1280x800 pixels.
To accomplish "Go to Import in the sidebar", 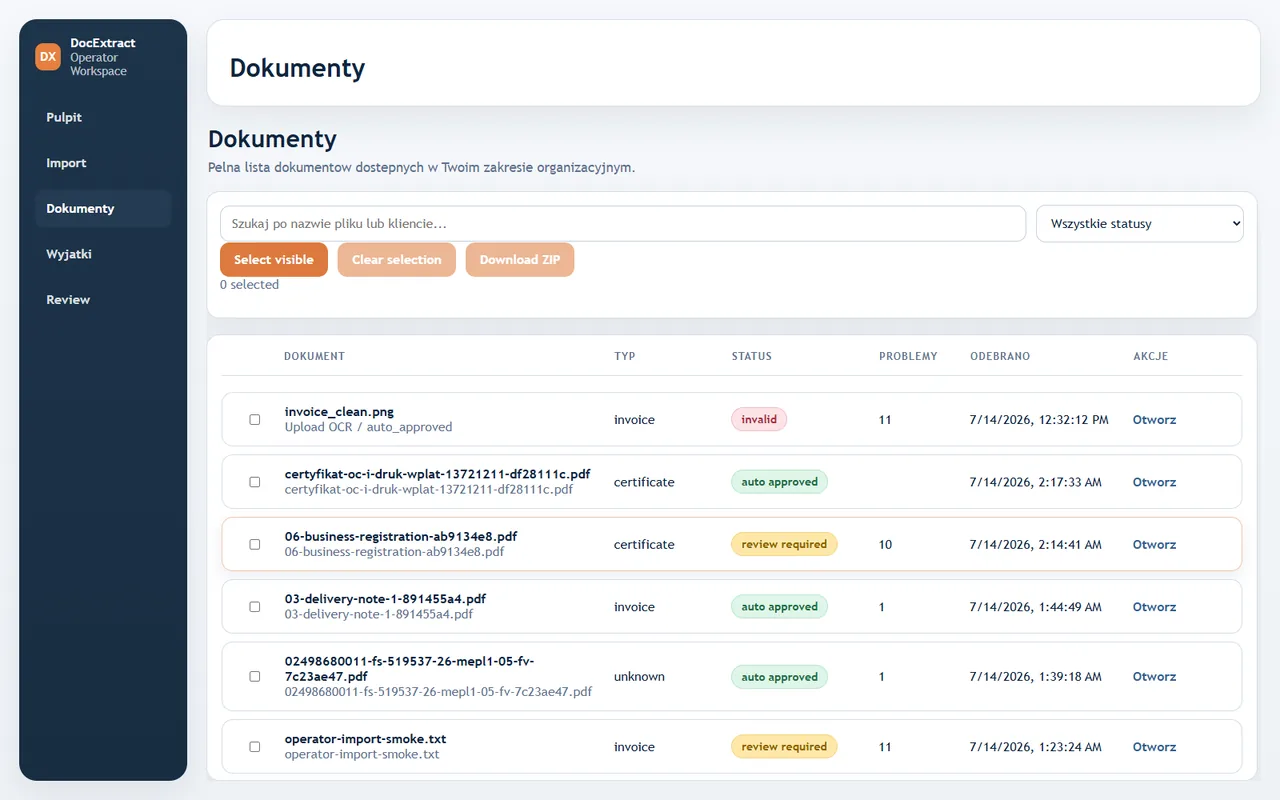I will [x=103, y=163].
